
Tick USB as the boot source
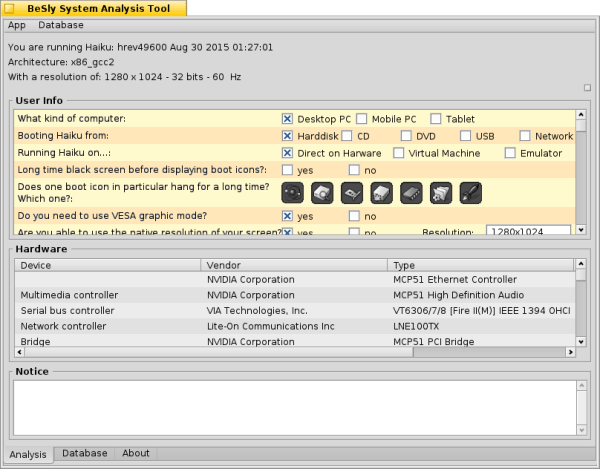pyautogui.click(x=466, y=136)
